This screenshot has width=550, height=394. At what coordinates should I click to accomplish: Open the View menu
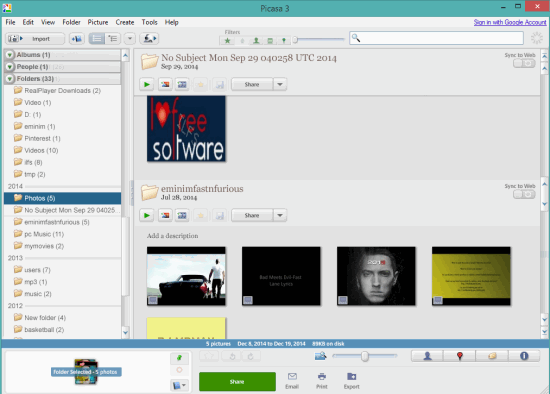point(48,22)
